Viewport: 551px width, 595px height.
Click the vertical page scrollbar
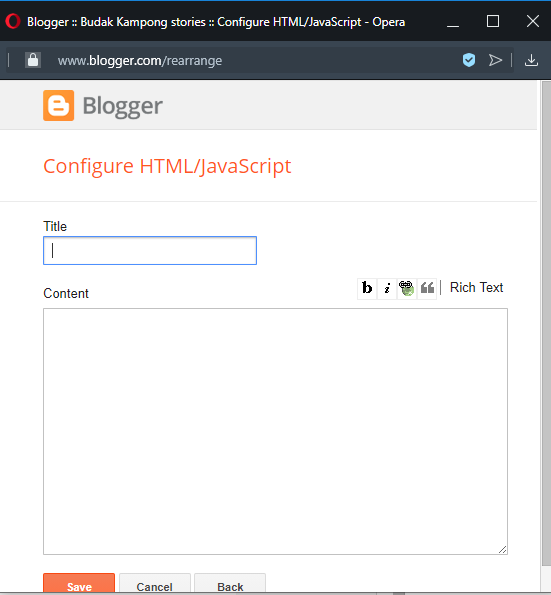click(x=546, y=324)
